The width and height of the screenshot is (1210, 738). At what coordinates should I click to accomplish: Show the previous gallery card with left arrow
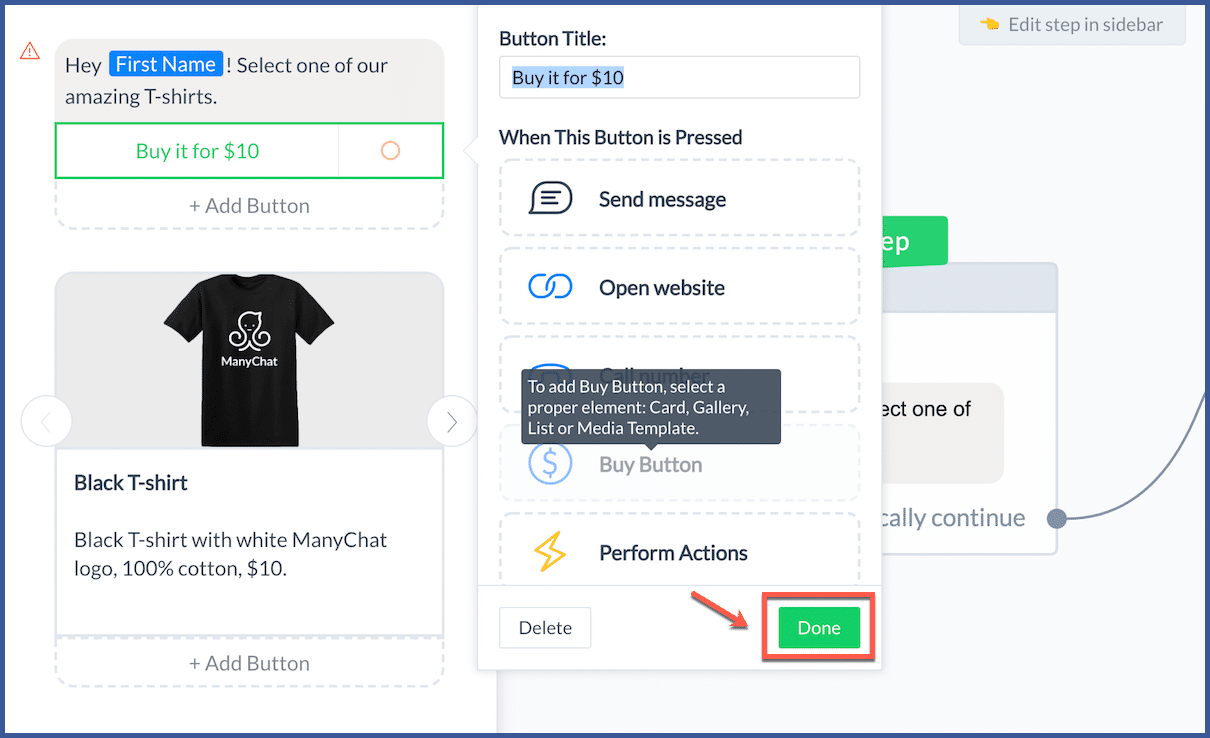point(46,421)
